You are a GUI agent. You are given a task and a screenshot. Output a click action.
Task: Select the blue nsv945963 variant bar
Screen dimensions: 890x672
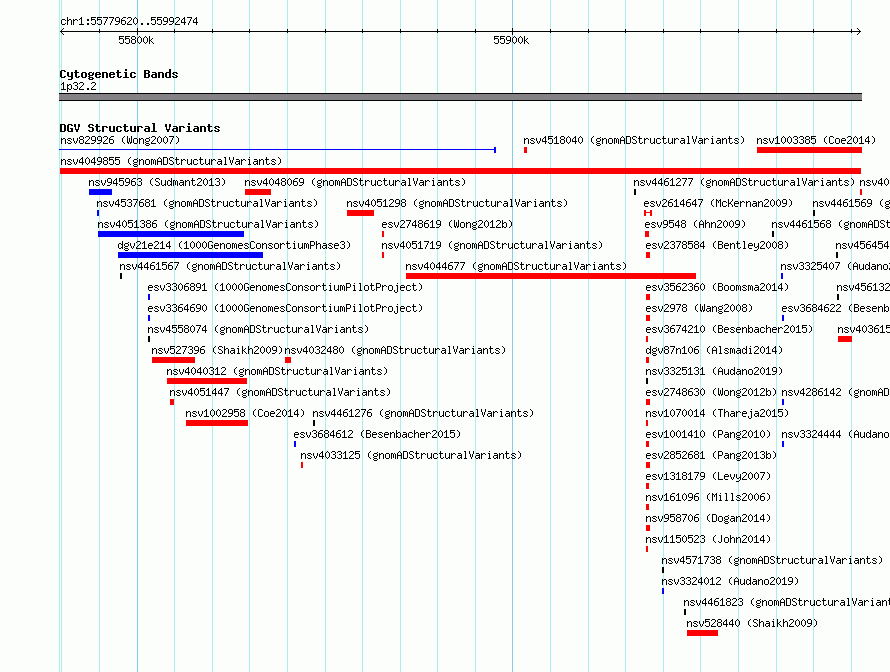[100, 192]
